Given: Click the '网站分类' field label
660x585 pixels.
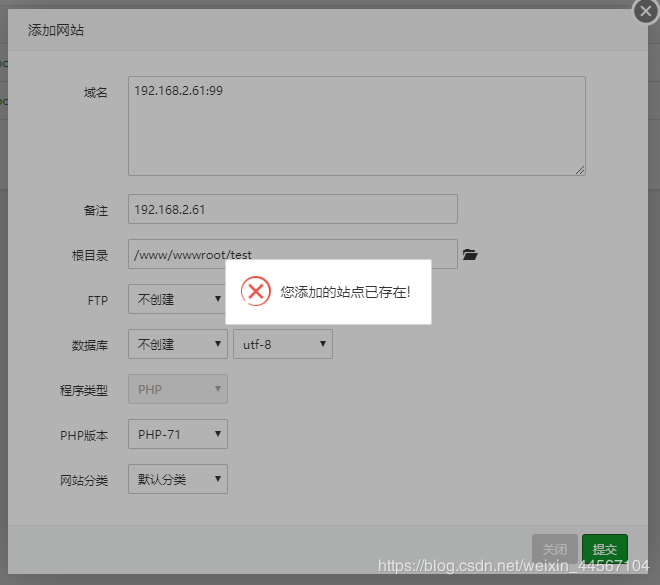Looking at the screenshot, I should (84, 480).
